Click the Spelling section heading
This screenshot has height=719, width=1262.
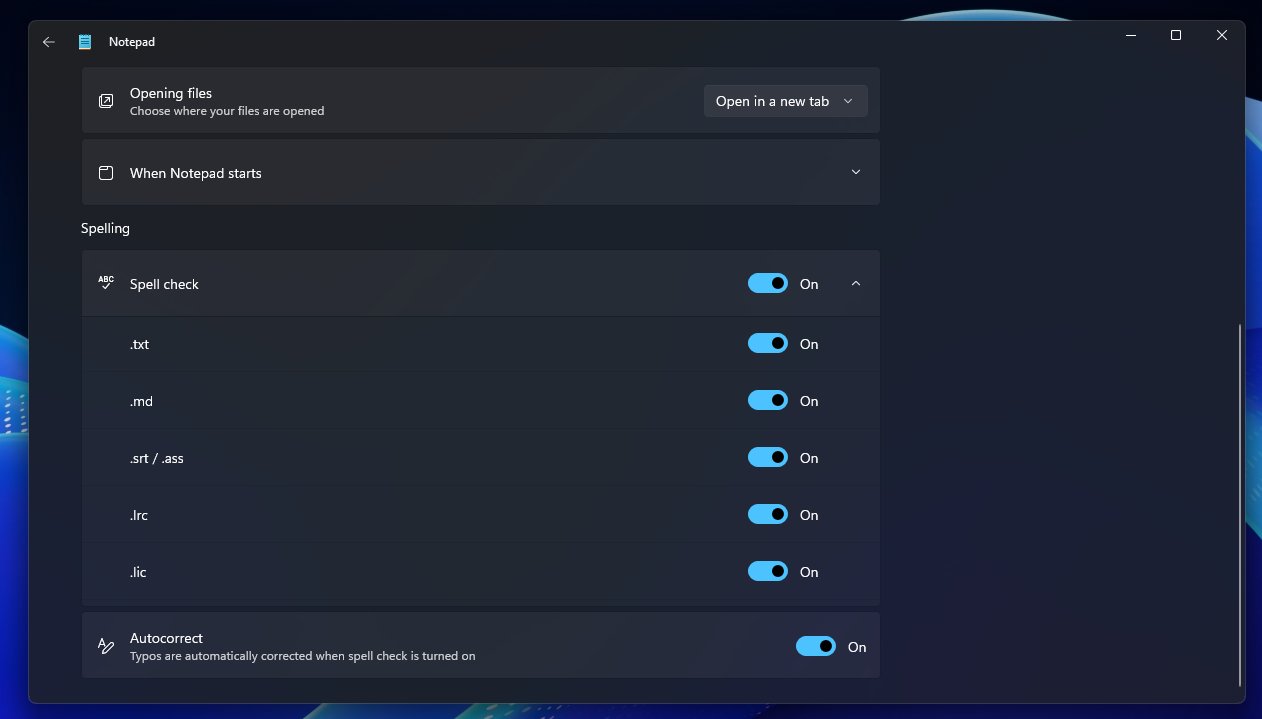point(105,228)
